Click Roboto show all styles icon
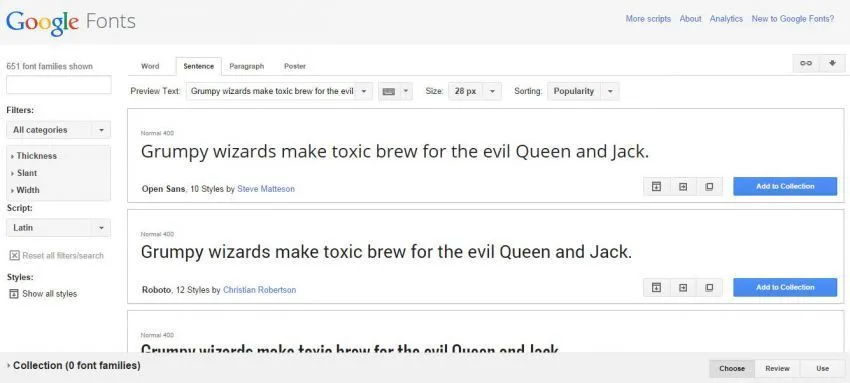Image resolution: width=850 pixels, height=383 pixels. point(656,287)
